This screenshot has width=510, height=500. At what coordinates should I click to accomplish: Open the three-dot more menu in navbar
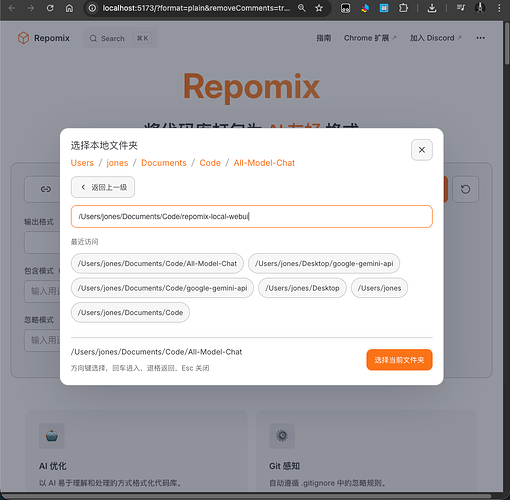pos(480,38)
